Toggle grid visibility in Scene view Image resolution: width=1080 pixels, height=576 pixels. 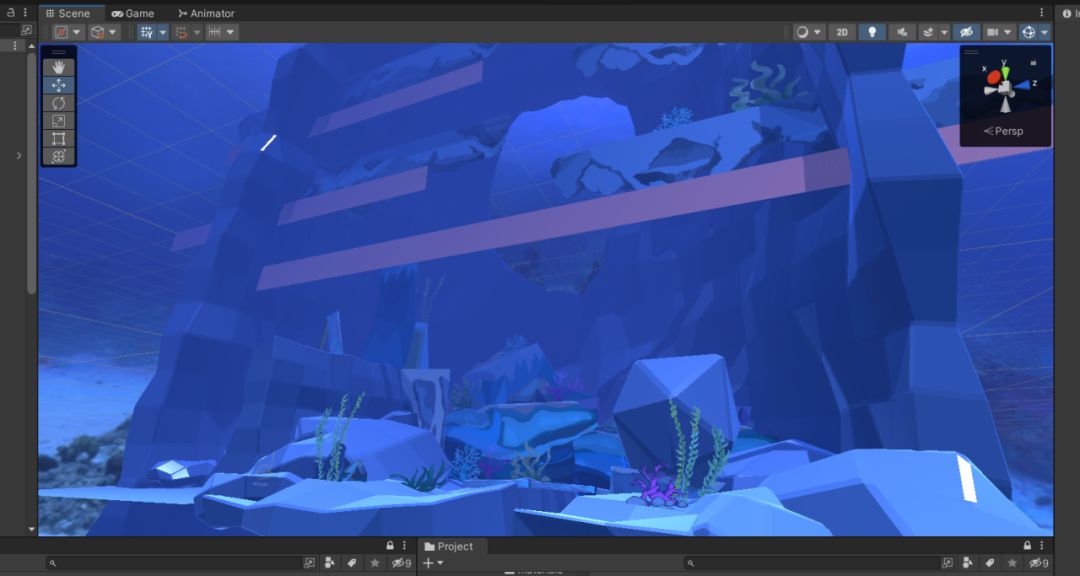coord(147,32)
